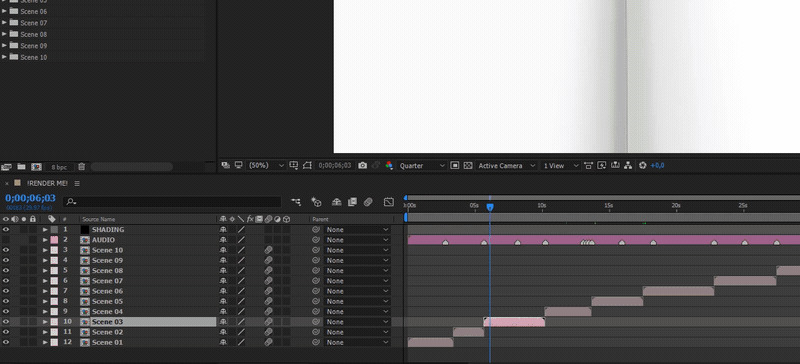Image resolution: width=800 pixels, height=364 pixels.
Task: Open the Active Camera view dropdown
Action: 507,165
